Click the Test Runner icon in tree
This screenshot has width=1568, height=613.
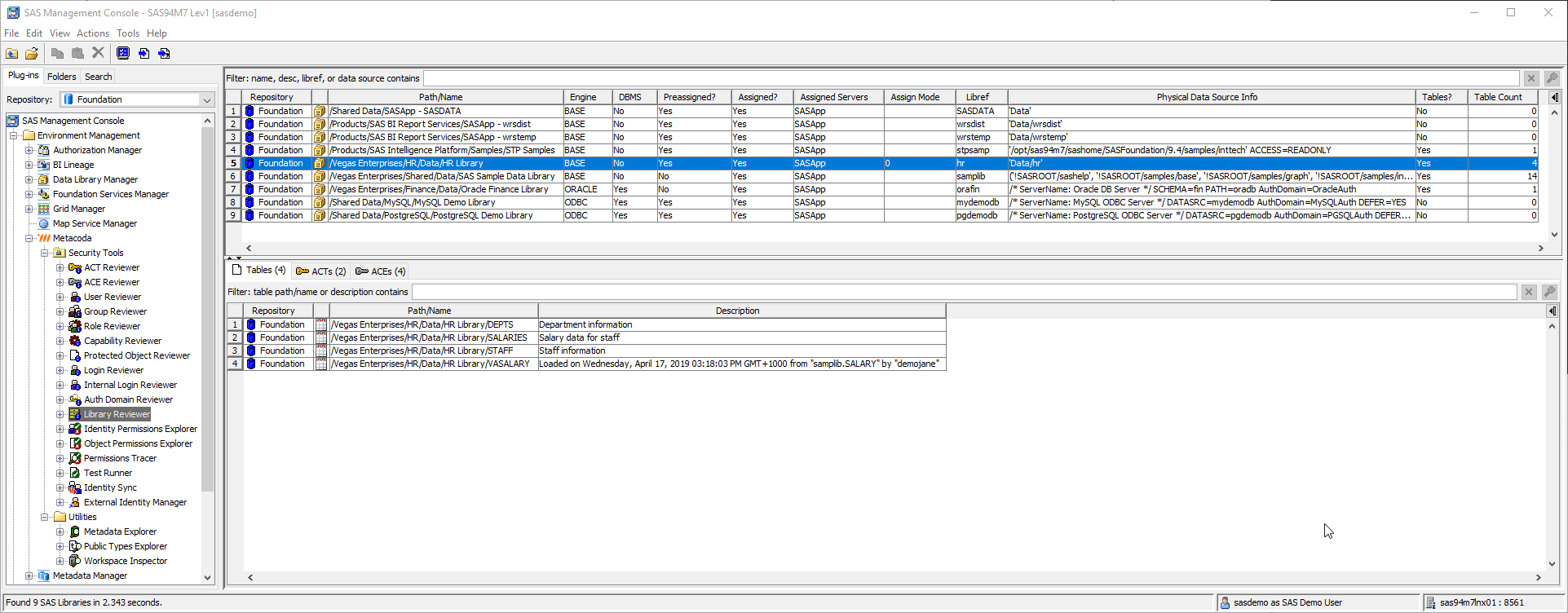point(75,473)
